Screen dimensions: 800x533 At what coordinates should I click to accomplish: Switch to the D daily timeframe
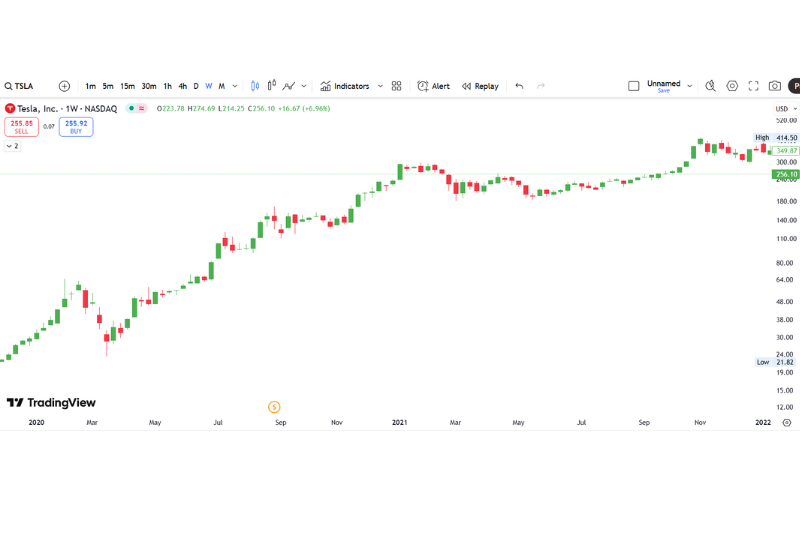click(196, 86)
